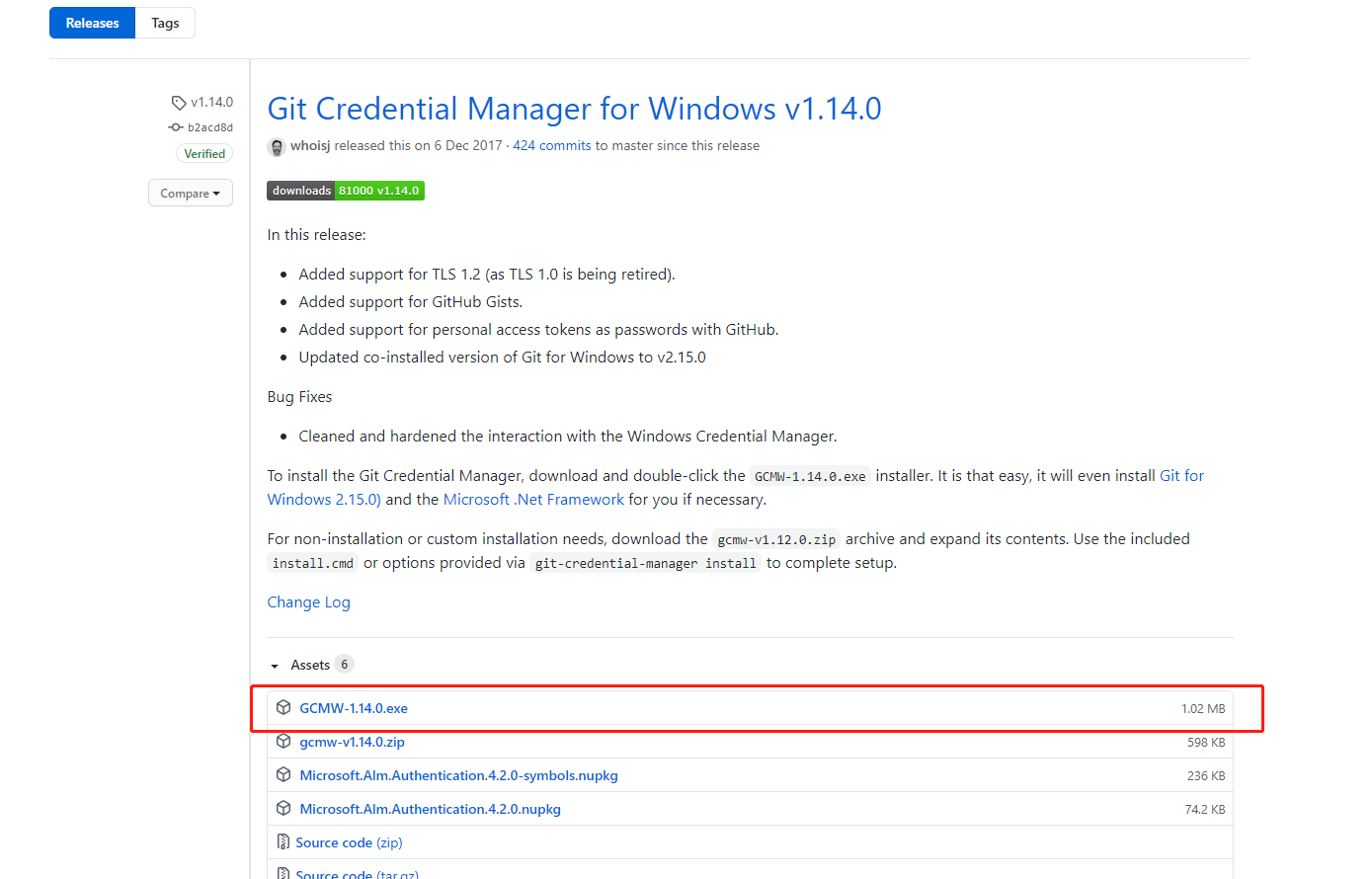Download the GCMW-1.14.0.exe asset
Screen dimensions: 1372x879
(x=354, y=707)
